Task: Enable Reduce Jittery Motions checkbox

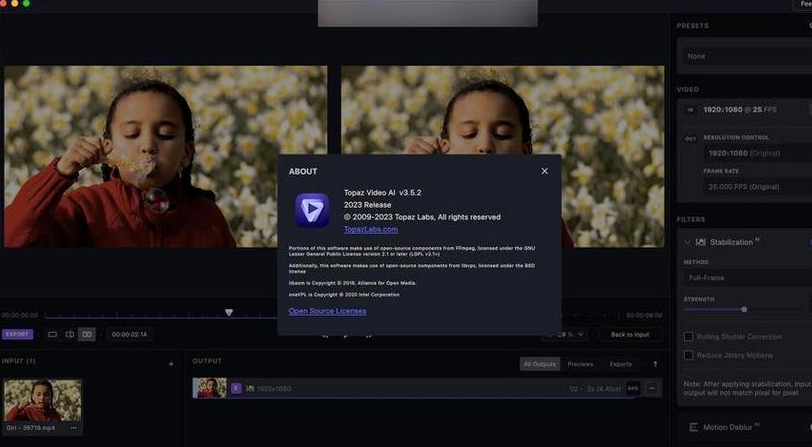Action: click(x=688, y=355)
